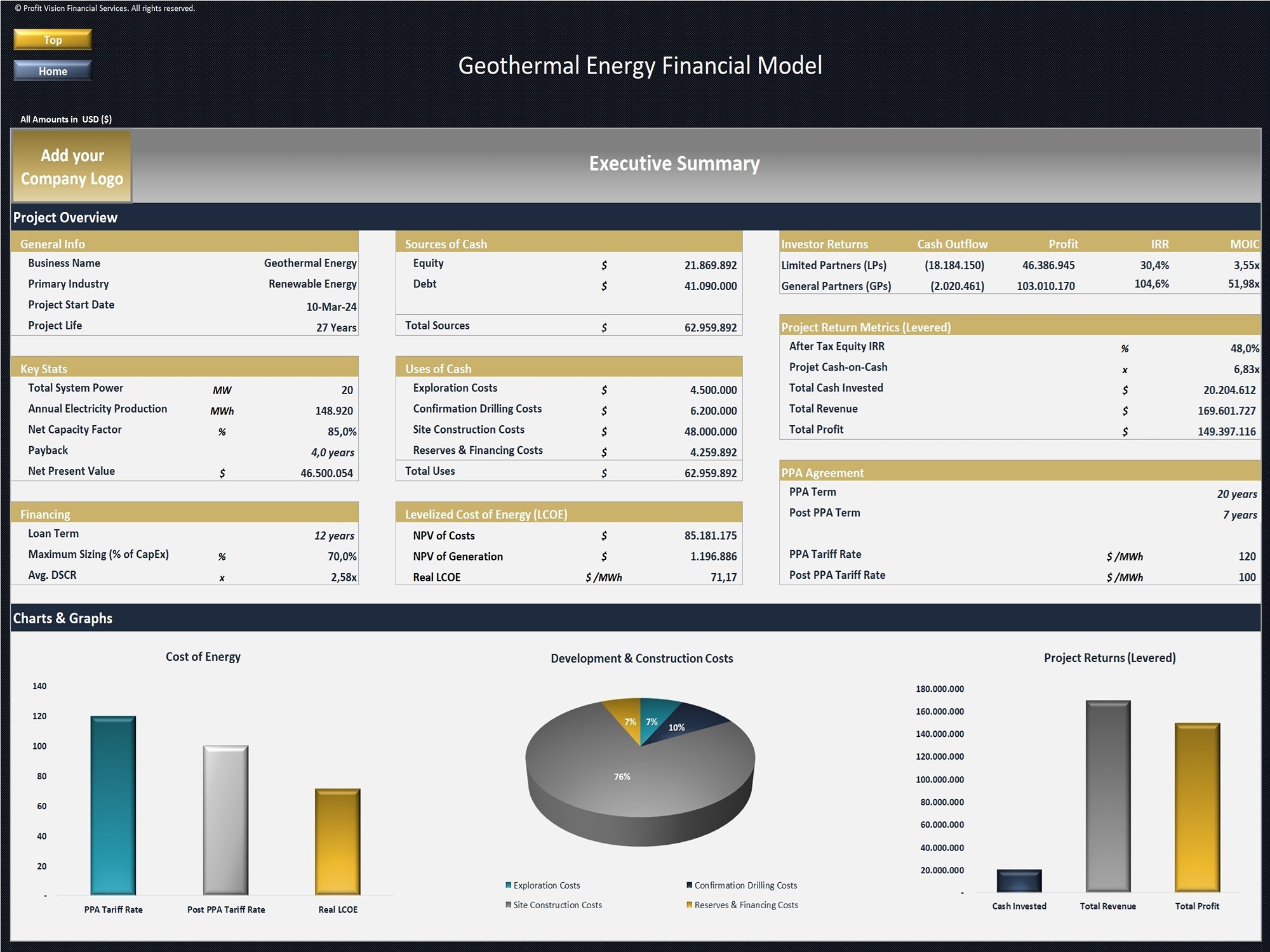Click the Investor Returns header
This screenshot has width=1270, height=952.
[824, 244]
